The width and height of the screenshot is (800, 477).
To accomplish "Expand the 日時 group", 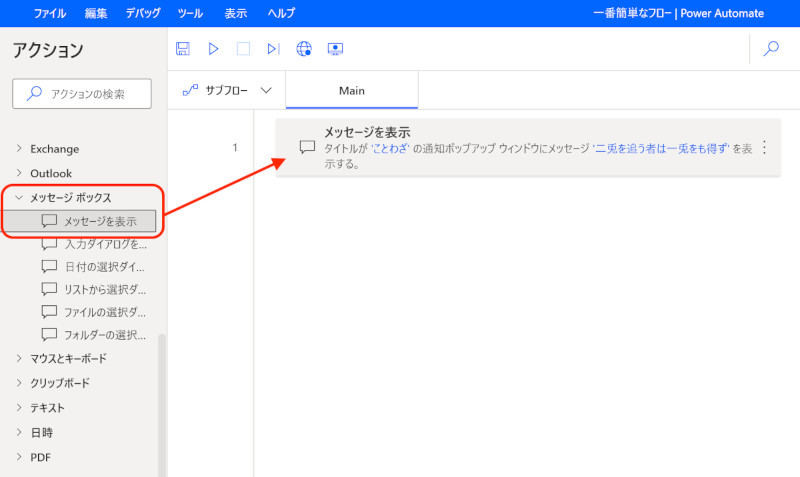I will [x=19, y=432].
